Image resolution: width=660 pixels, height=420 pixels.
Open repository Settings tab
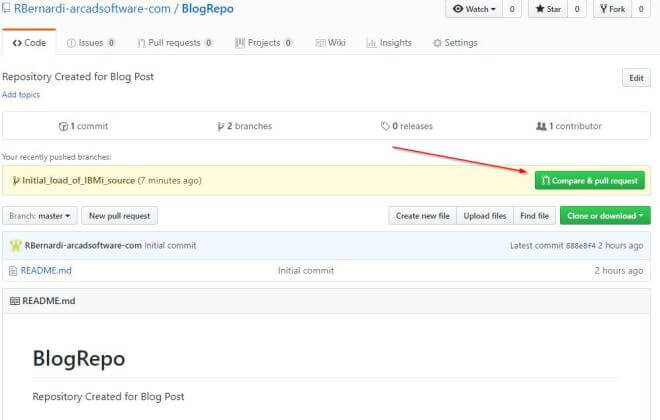(455, 43)
